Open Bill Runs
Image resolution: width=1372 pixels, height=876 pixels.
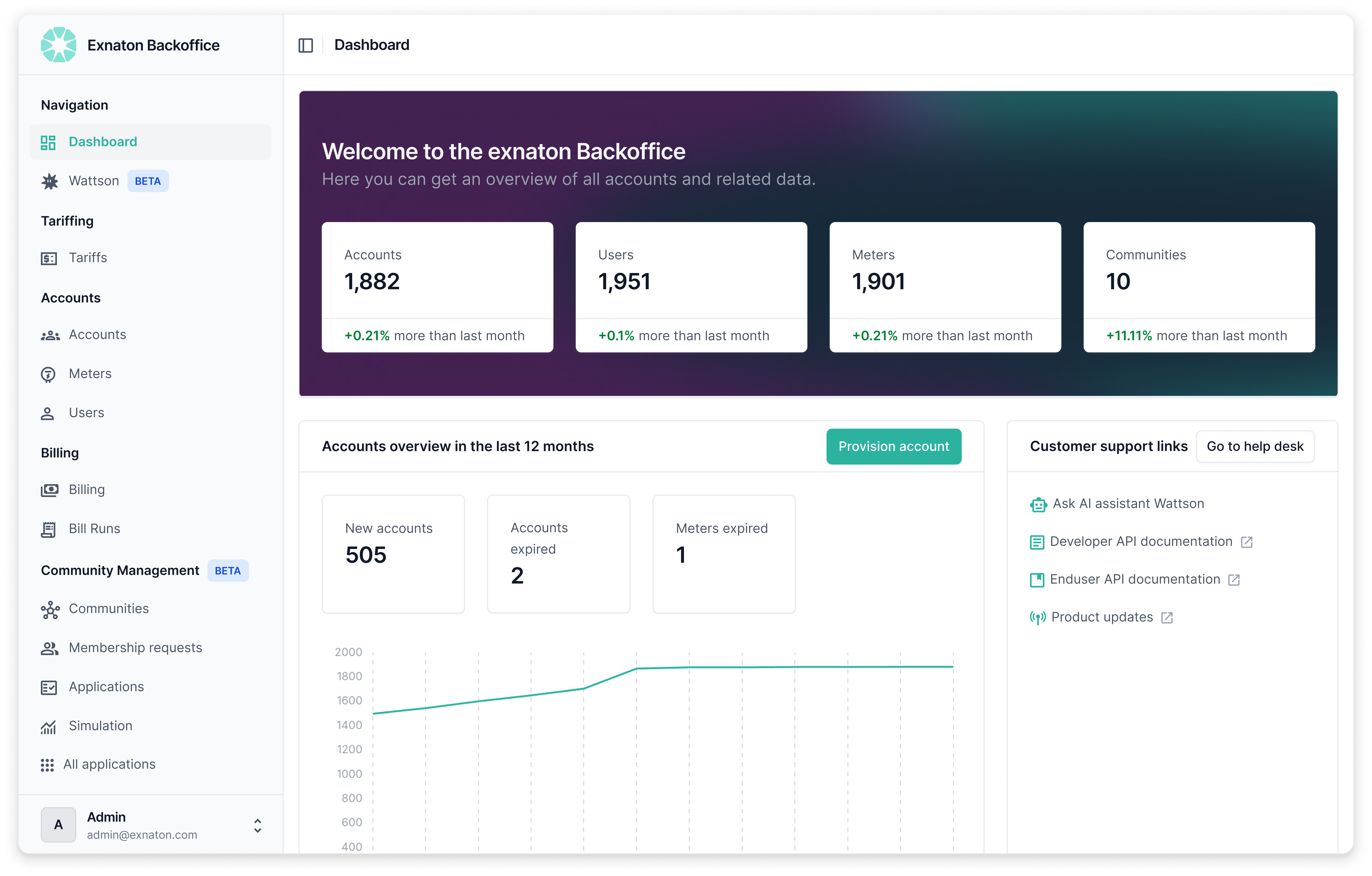tap(150, 529)
